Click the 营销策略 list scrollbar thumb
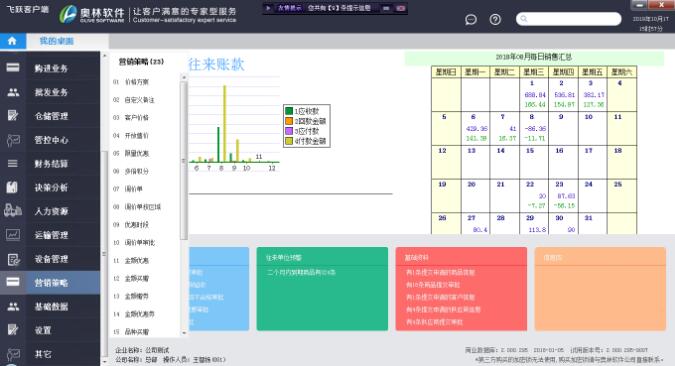This screenshot has height=366, width=675. click(x=184, y=160)
